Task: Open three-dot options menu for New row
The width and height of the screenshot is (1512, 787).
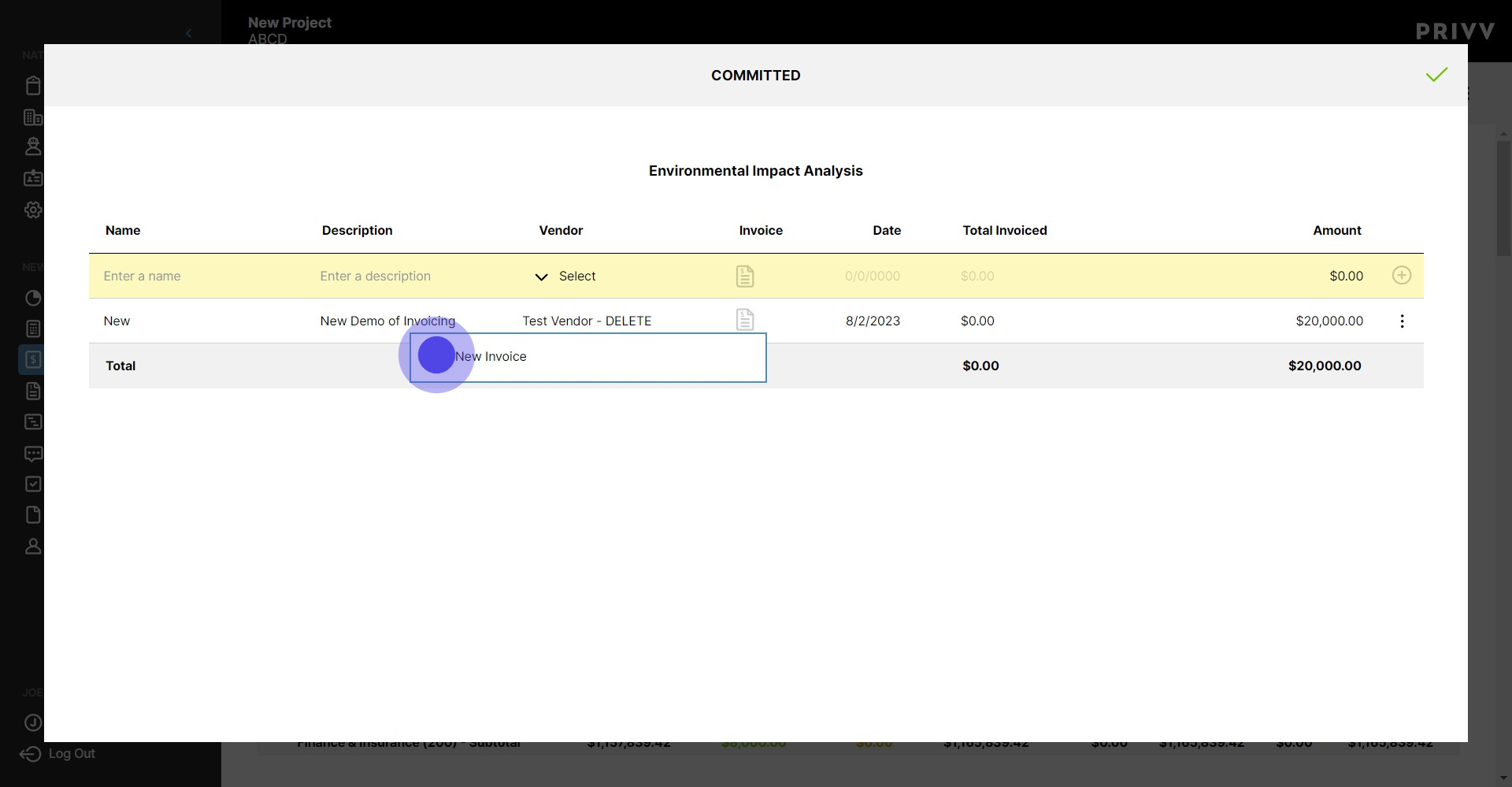Action: (x=1402, y=321)
